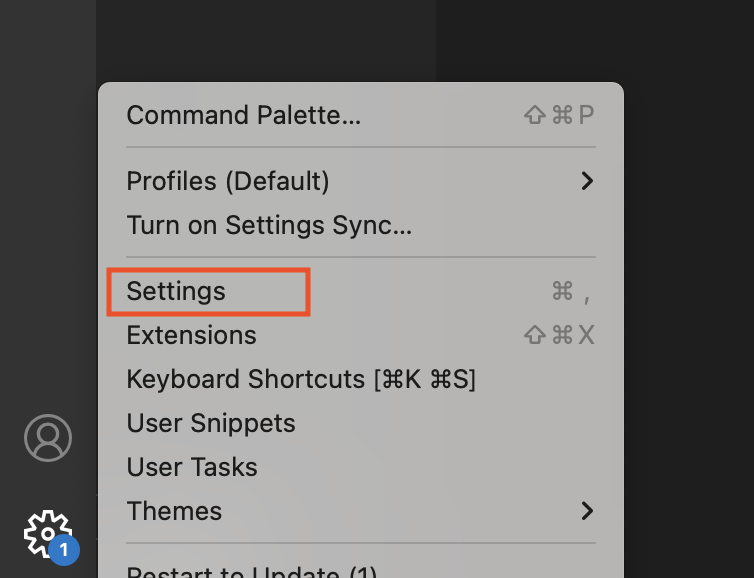This screenshot has width=754, height=578.
Task: Click Restart to Update (1)
Action: click(251, 571)
